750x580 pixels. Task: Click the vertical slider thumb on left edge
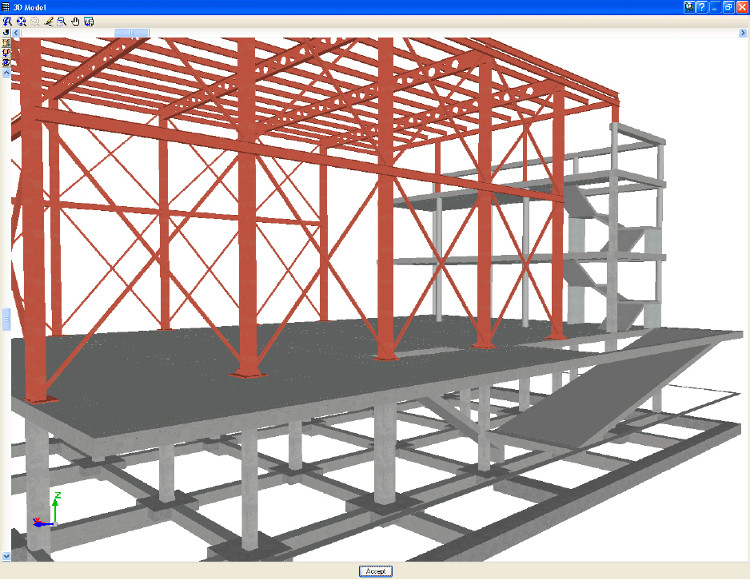[6, 318]
